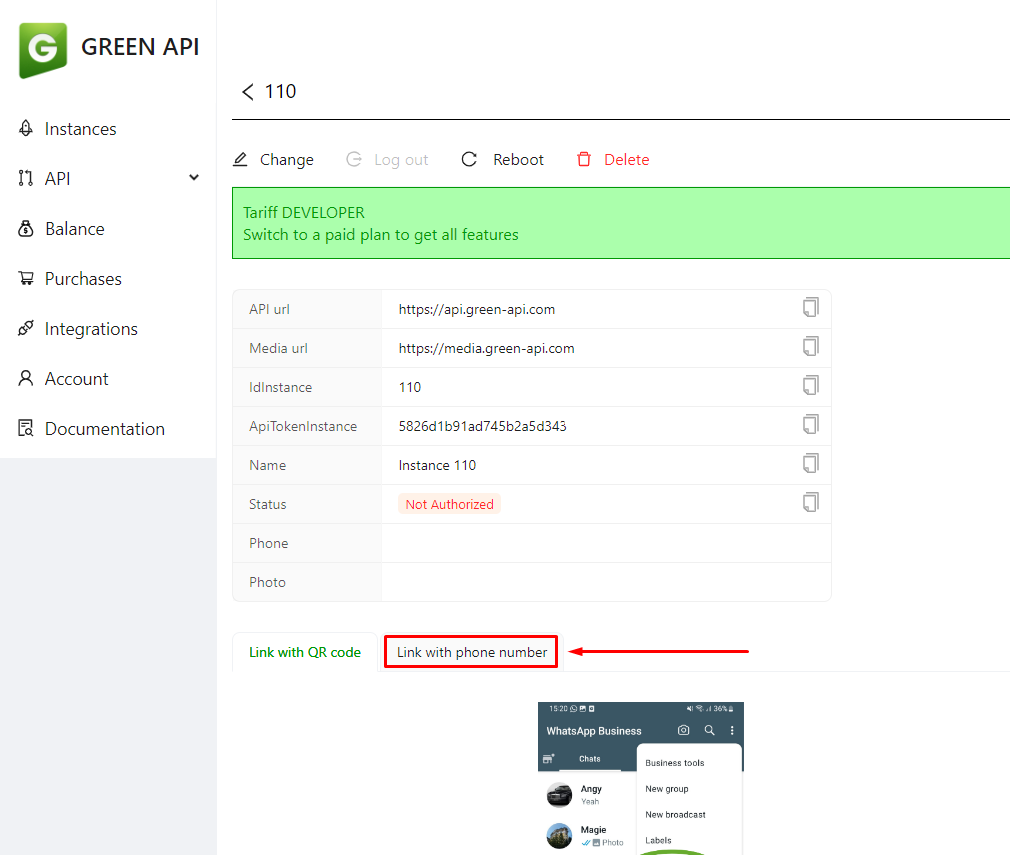This screenshot has width=1010, height=855.
Task: Copy the Media url value
Action: pyautogui.click(x=810, y=347)
